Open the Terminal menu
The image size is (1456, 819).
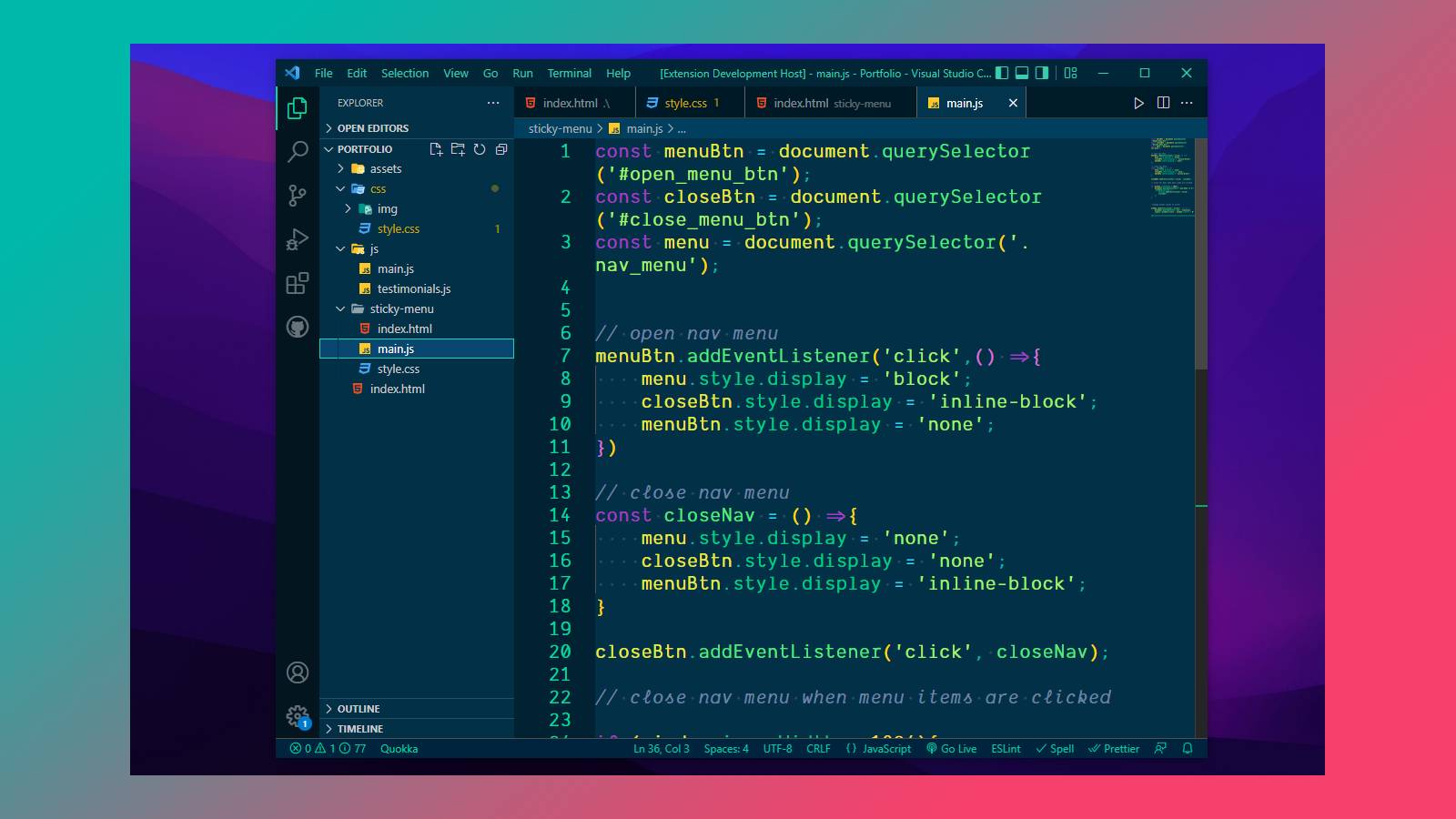[570, 73]
